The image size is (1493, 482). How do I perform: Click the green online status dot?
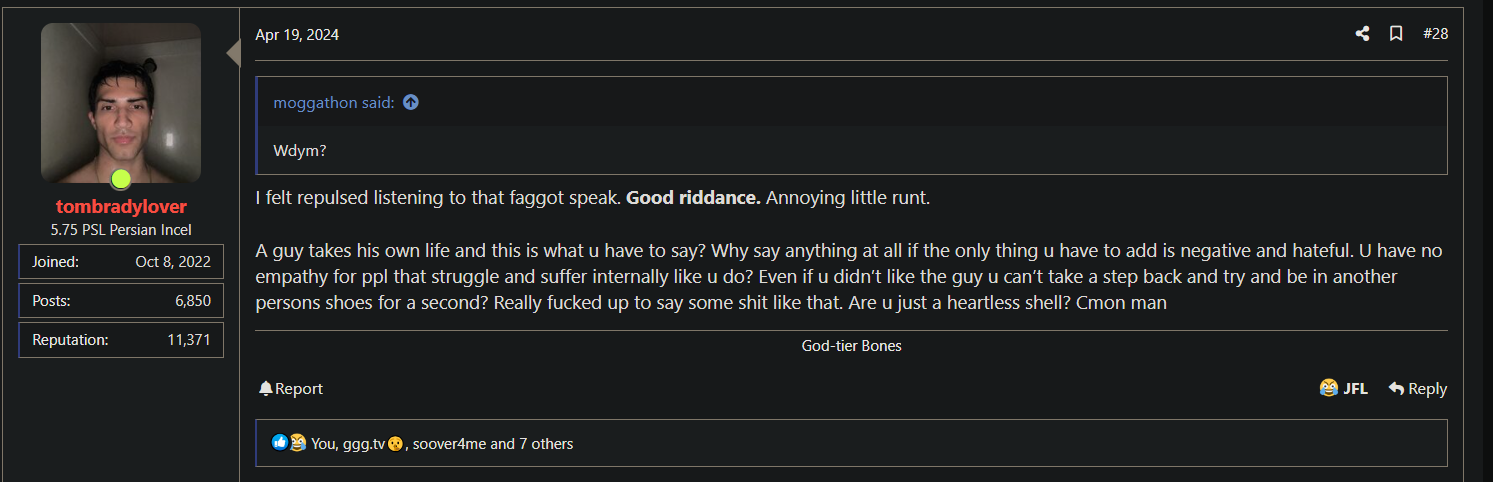pos(121,179)
